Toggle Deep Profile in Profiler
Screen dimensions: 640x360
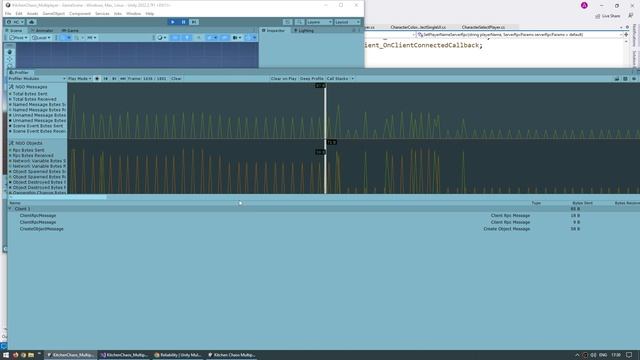point(311,78)
